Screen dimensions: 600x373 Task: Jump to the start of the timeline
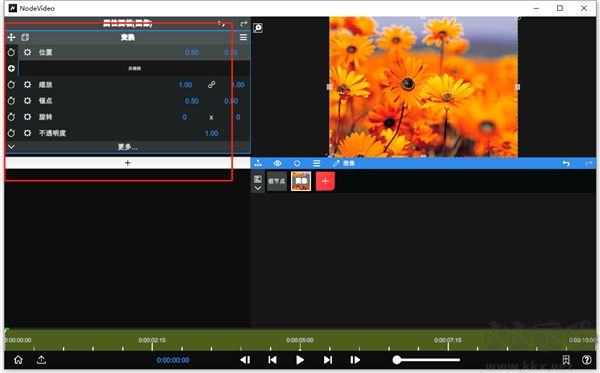pyautogui.click(x=272, y=360)
